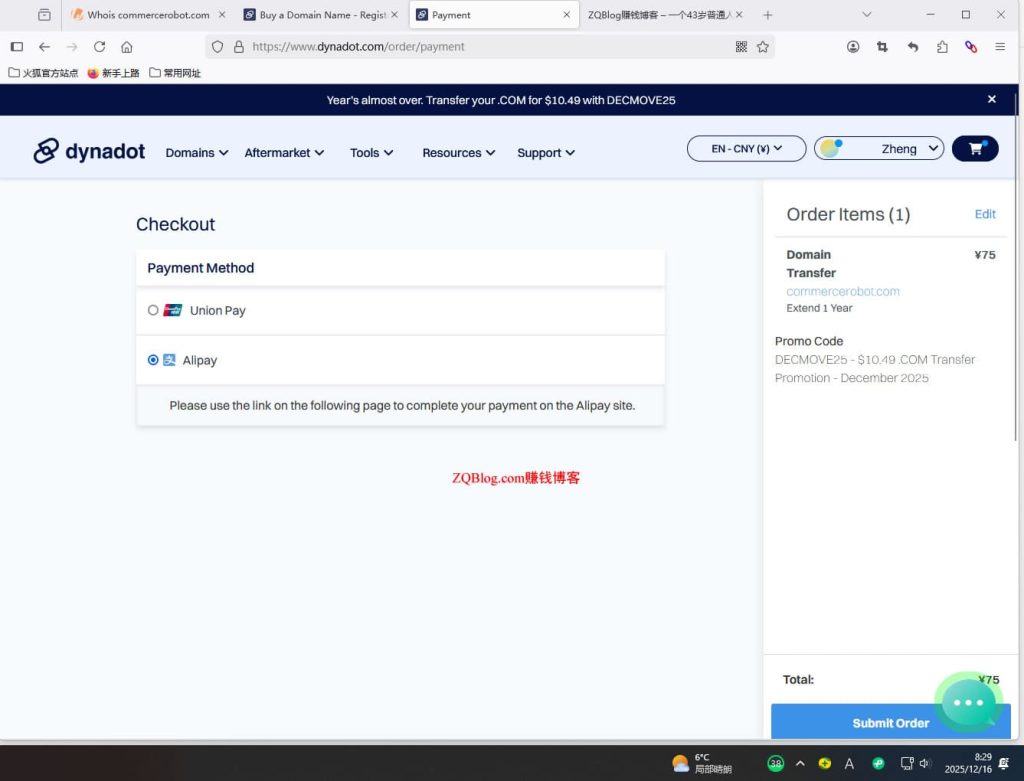Toggle the Firefox sidebar icon

coord(17,46)
